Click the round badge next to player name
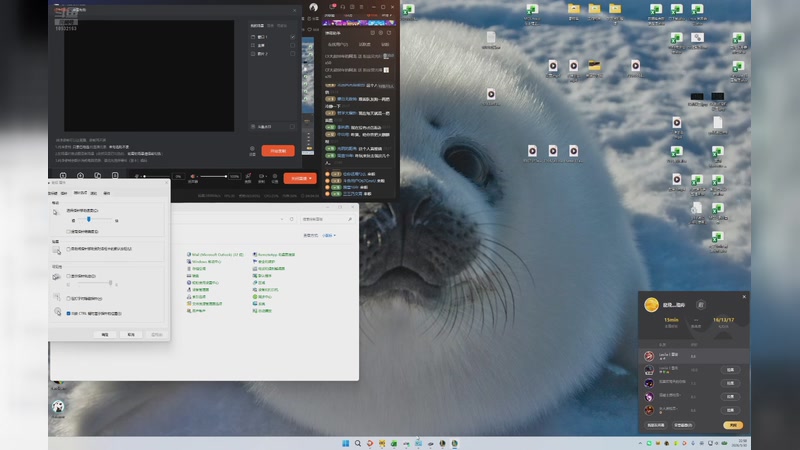 click(x=701, y=305)
